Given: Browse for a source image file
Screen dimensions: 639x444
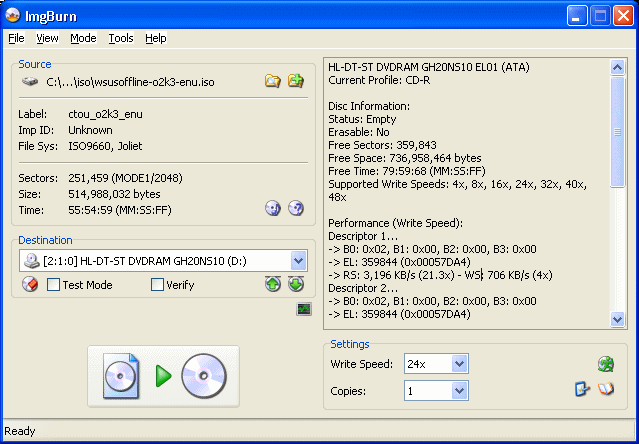Looking at the screenshot, I should pos(273,81).
